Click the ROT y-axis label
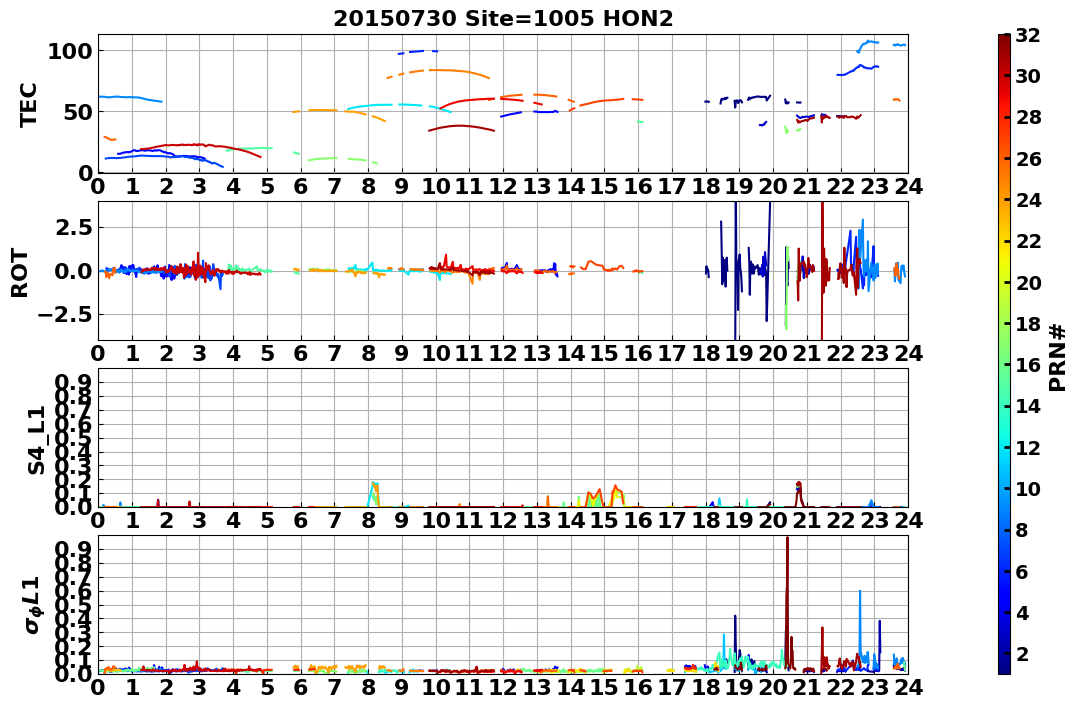 [x=20, y=273]
